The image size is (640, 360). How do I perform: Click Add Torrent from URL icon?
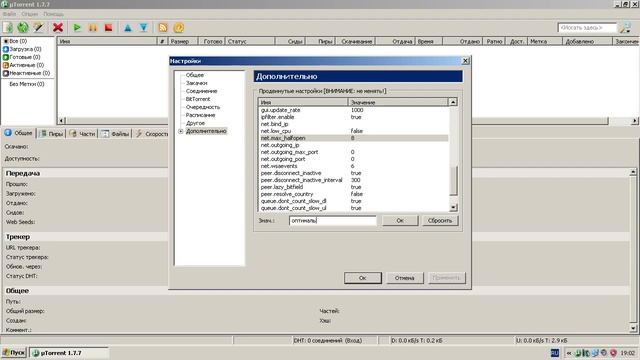(23, 27)
